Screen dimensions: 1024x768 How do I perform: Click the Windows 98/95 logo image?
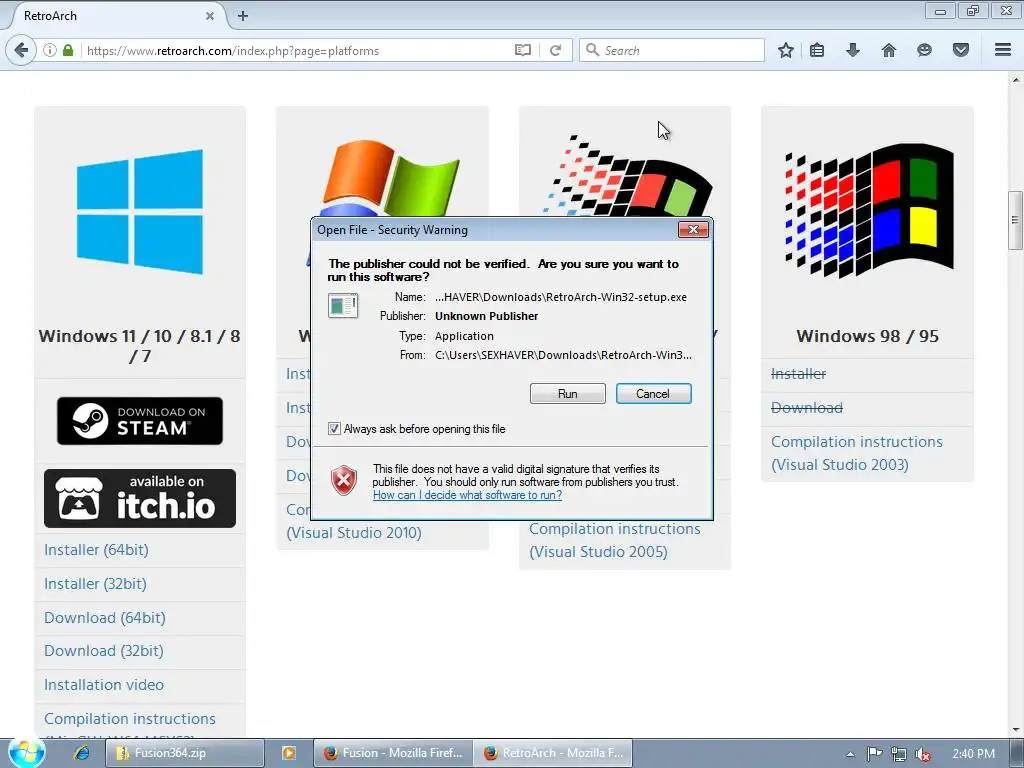pos(869,212)
